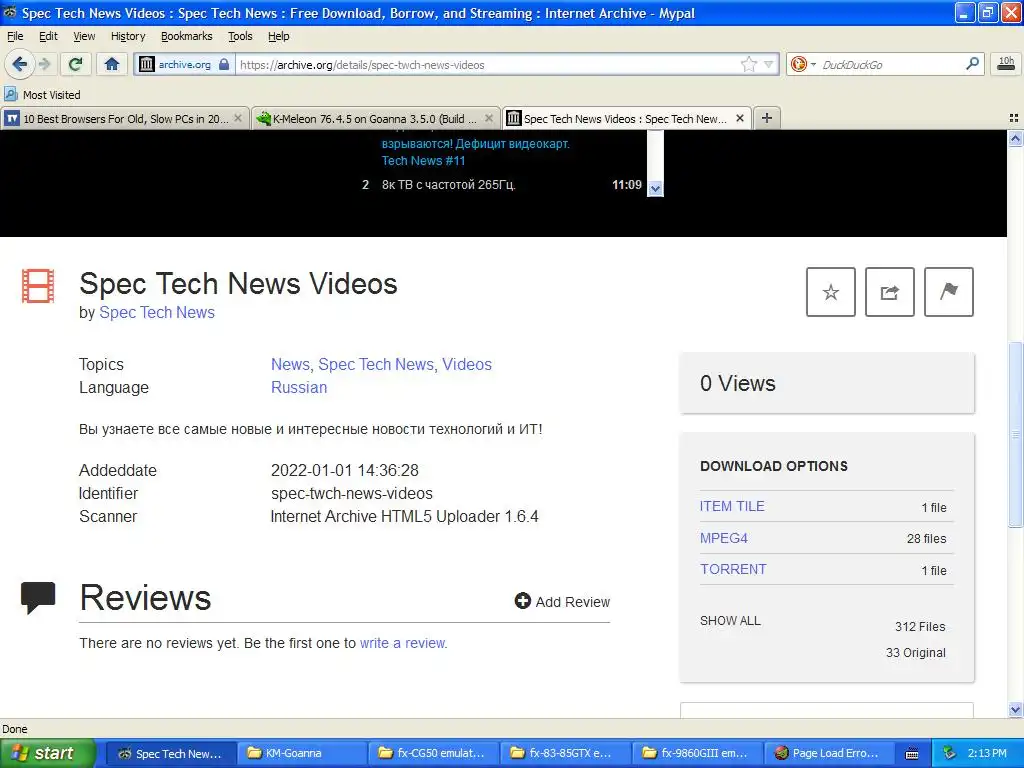Open Page Load Error taskbar window
This screenshot has width=1024, height=768.
[828, 754]
